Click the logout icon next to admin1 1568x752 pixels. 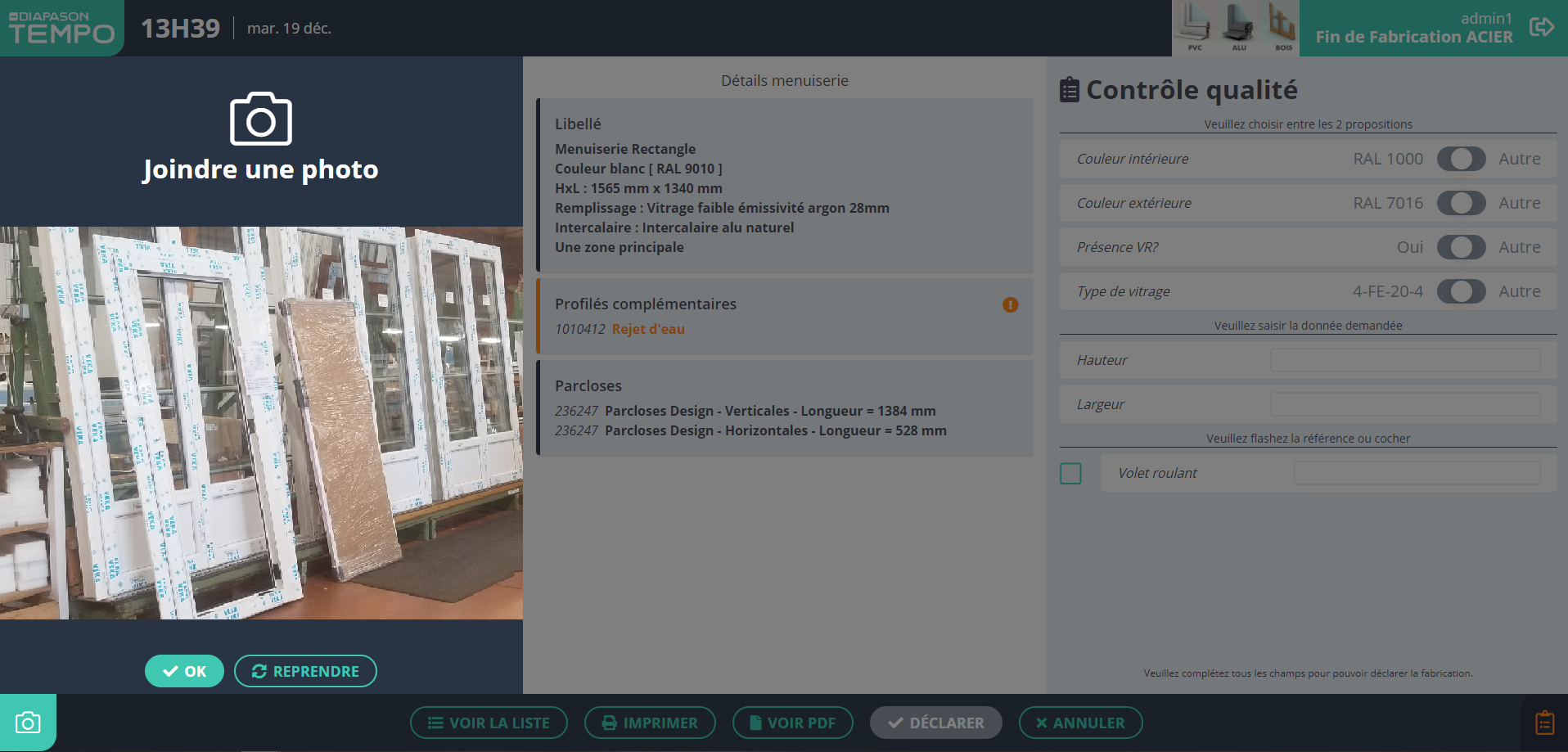pos(1542,27)
